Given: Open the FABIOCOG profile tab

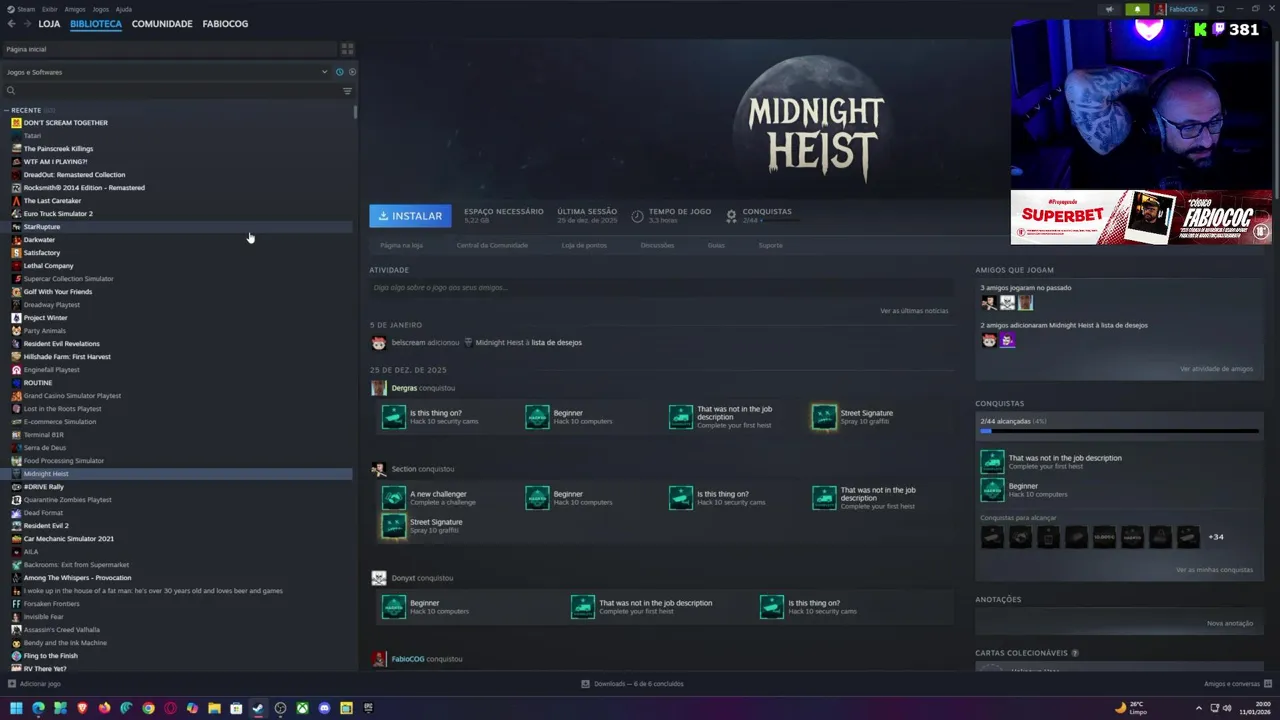Looking at the screenshot, I should (225, 24).
